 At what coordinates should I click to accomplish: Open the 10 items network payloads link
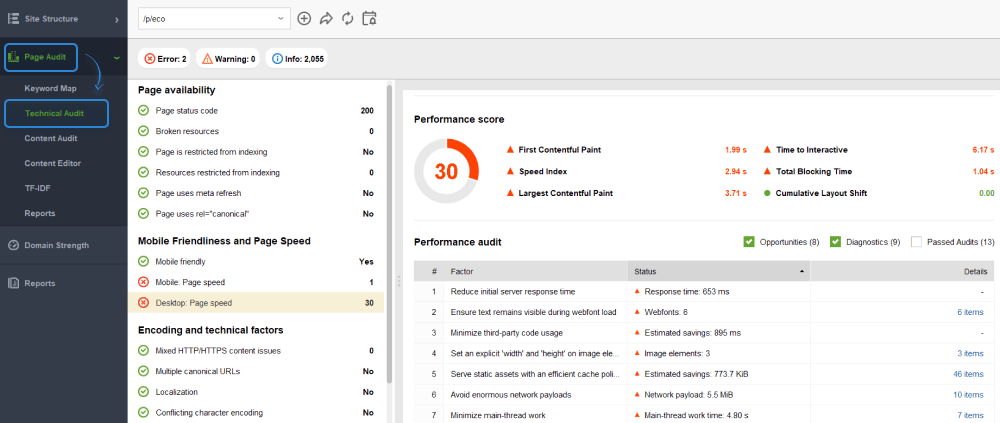coord(968,394)
